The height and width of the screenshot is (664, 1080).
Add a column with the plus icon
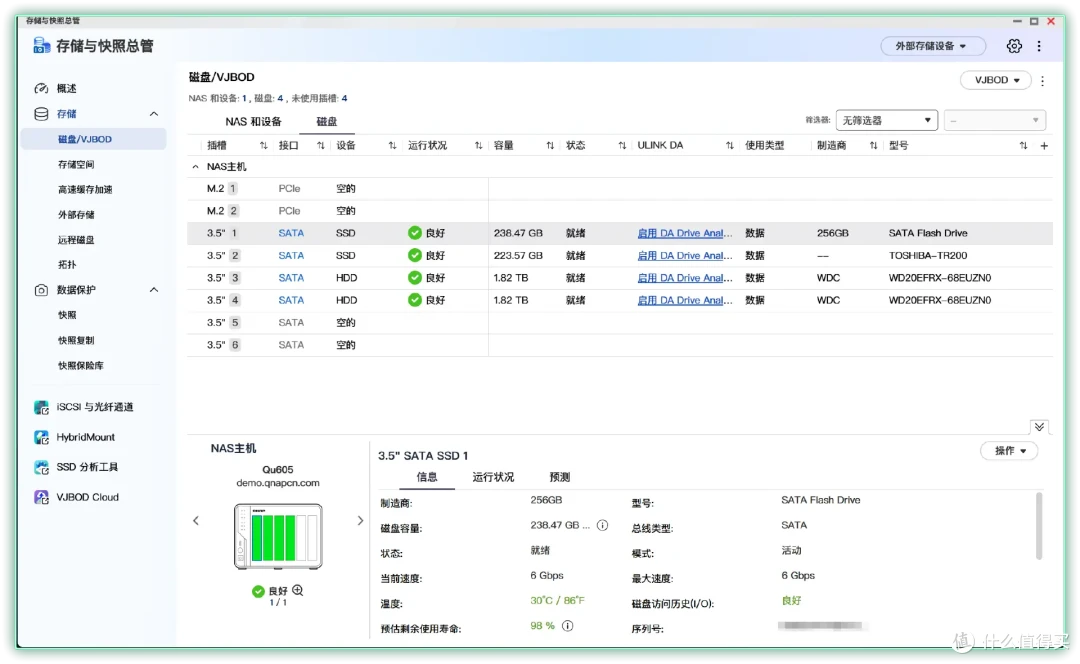[x=1044, y=145]
